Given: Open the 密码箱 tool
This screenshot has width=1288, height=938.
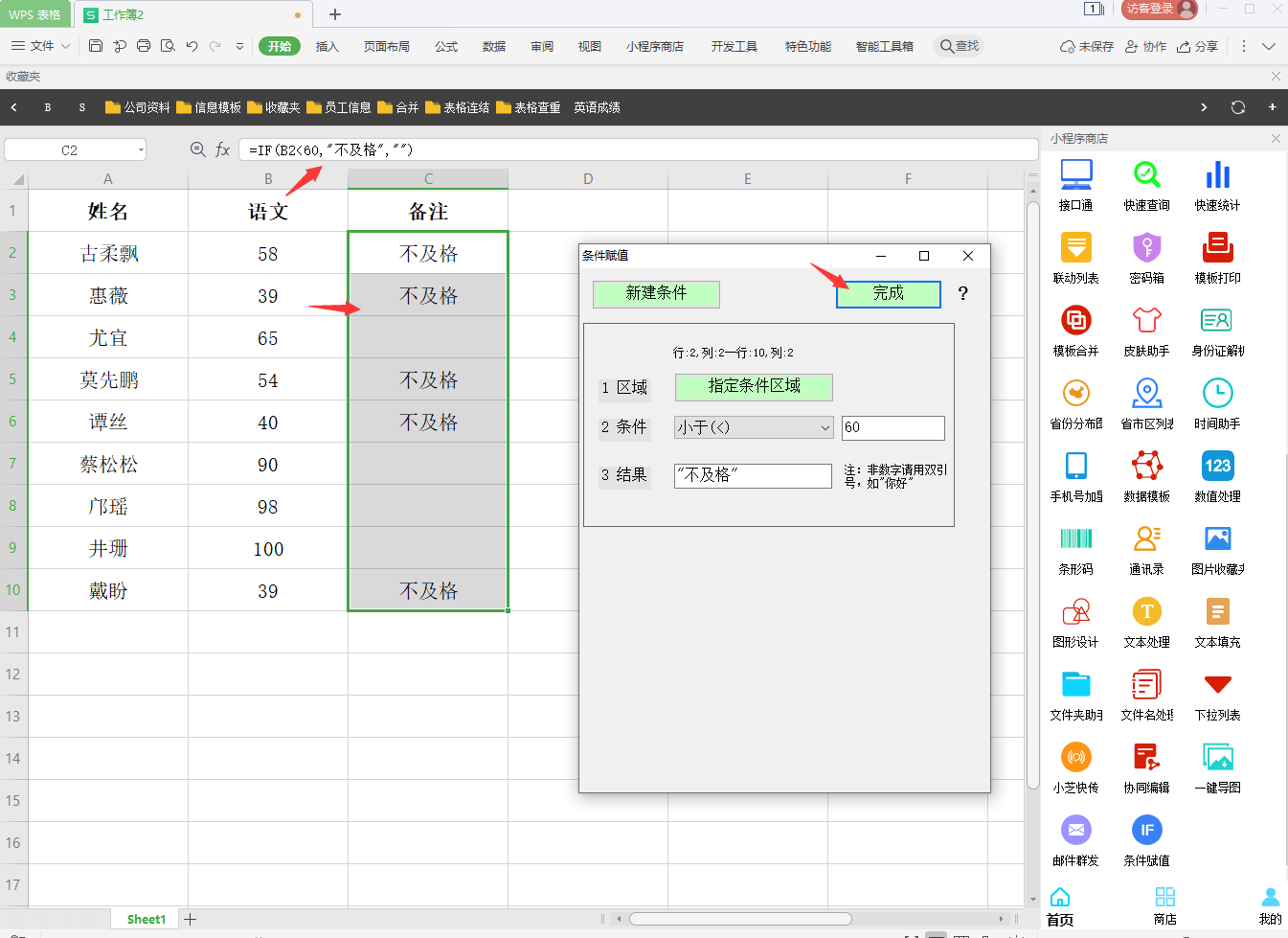Looking at the screenshot, I should coord(1146,258).
